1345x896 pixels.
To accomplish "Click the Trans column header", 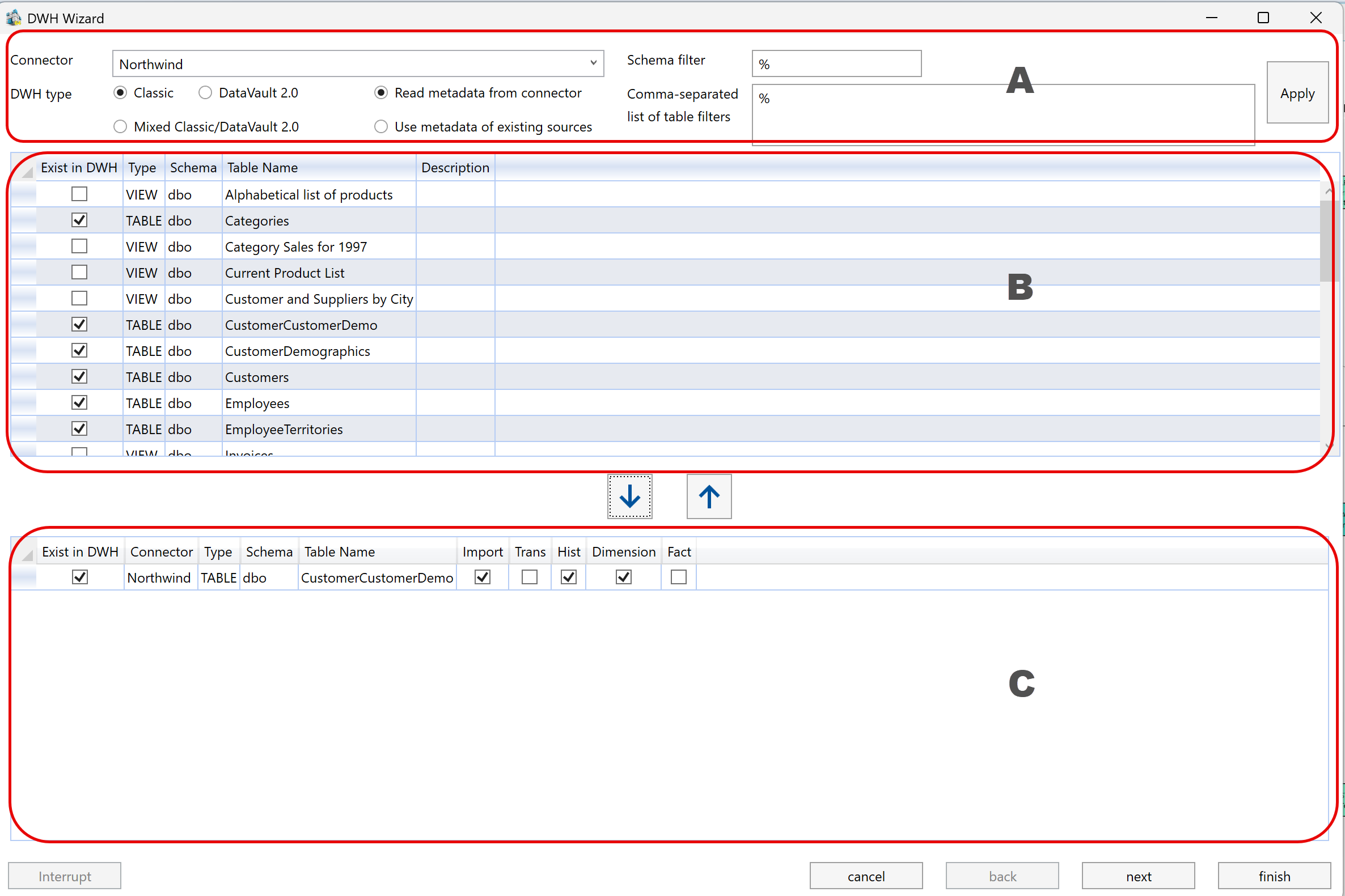I will (530, 551).
